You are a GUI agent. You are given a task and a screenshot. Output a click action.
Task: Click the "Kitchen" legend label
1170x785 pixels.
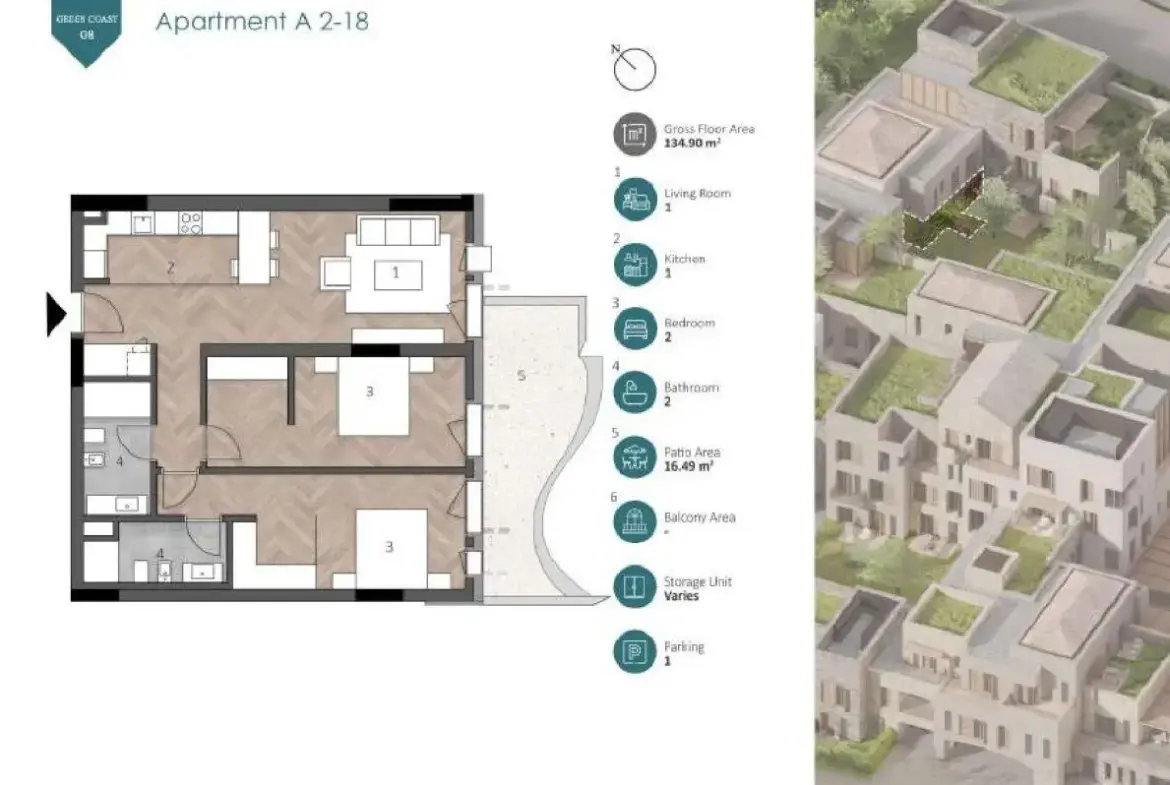(684, 259)
